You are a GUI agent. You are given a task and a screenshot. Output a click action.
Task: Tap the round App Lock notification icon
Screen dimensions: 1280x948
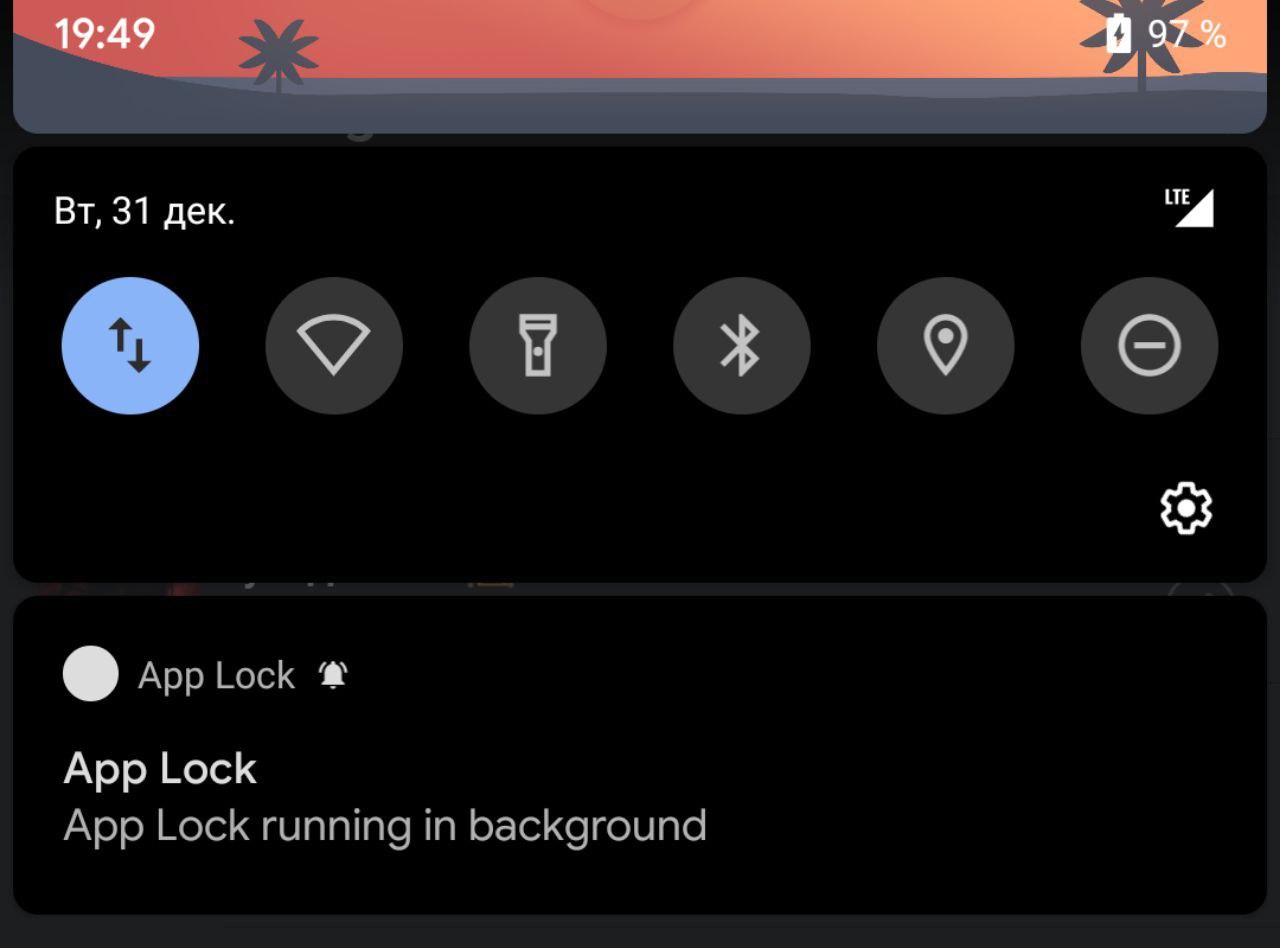point(91,674)
